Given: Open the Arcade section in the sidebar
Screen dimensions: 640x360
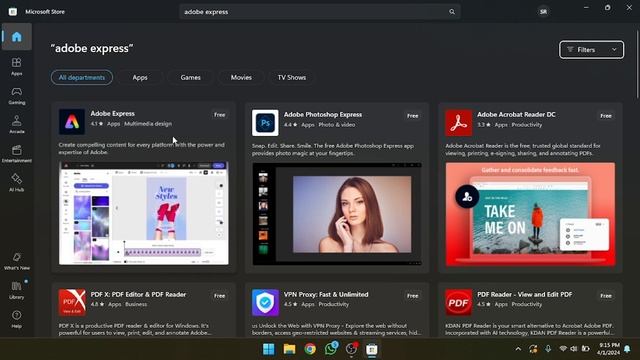Looking at the screenshot, I should click(x=16, y=125).
